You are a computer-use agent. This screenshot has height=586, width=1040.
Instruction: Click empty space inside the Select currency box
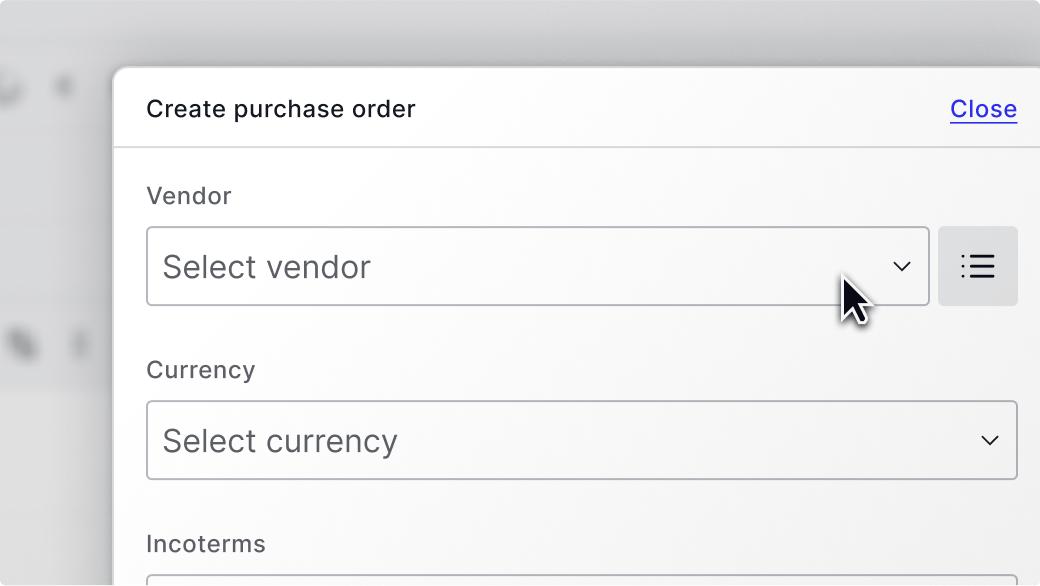tap(680, 440)
